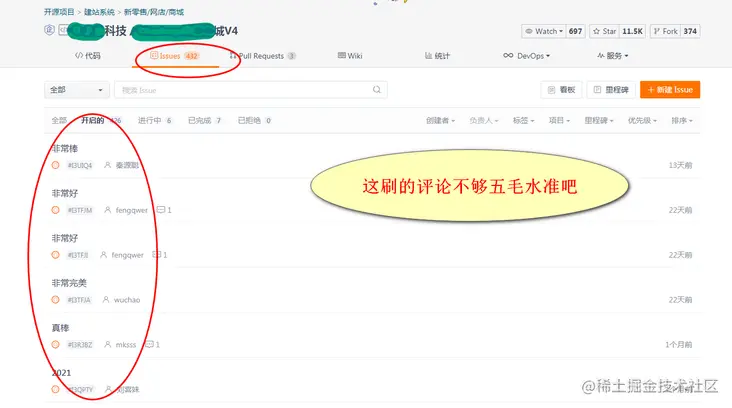Star this repository
This screenshot has height=408, width=732.
tap(604, 31)
